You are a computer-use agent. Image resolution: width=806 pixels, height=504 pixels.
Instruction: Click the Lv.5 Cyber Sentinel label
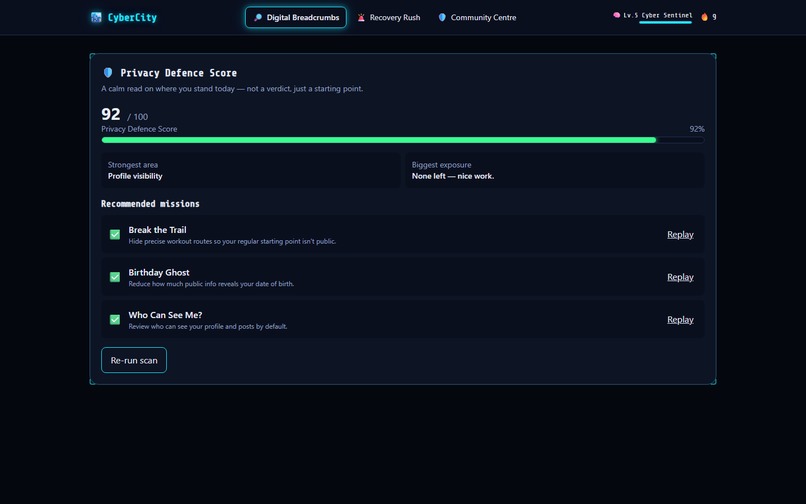[x=657, y=15]
